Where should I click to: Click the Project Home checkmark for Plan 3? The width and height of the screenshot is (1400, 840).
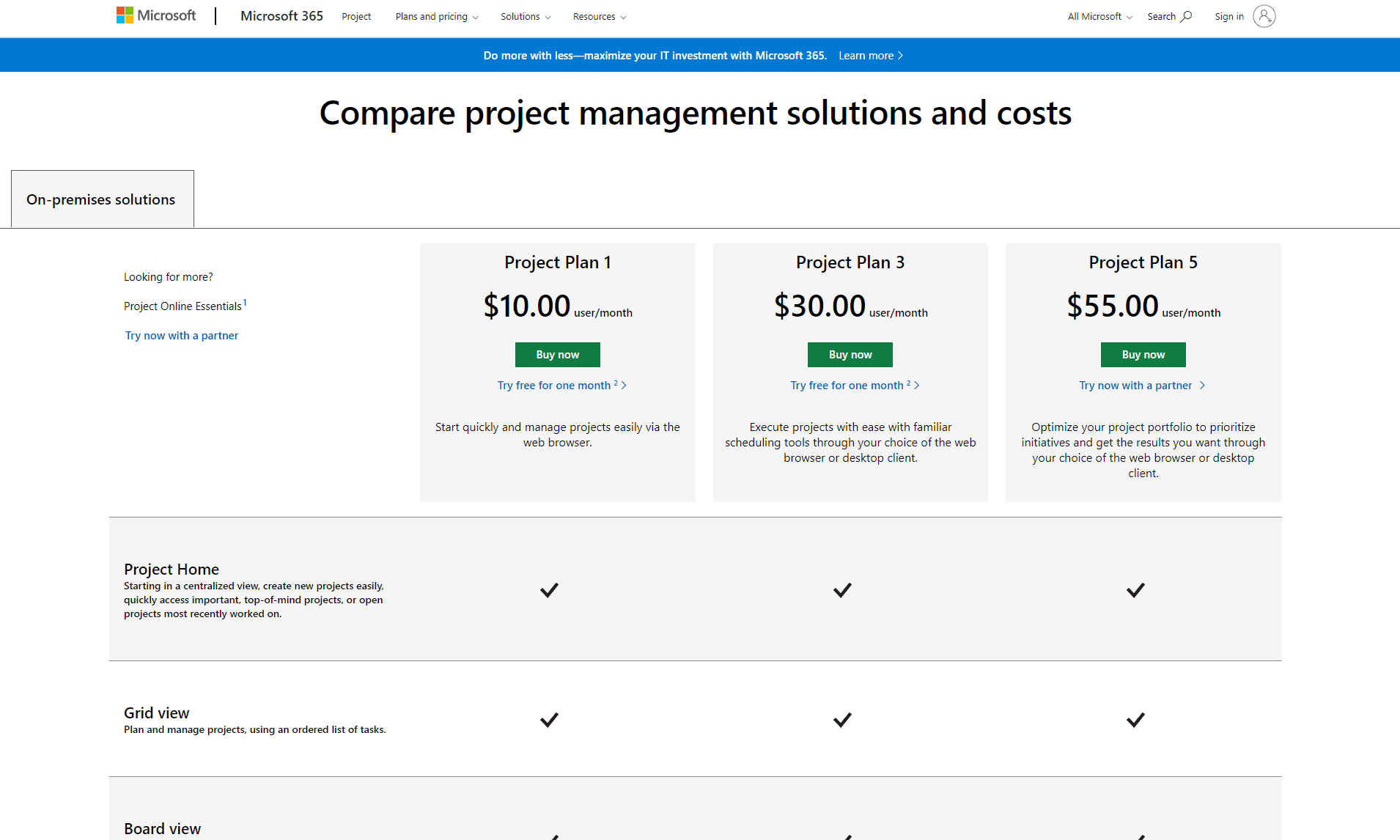pyautogui.click(x=842, y=590)
